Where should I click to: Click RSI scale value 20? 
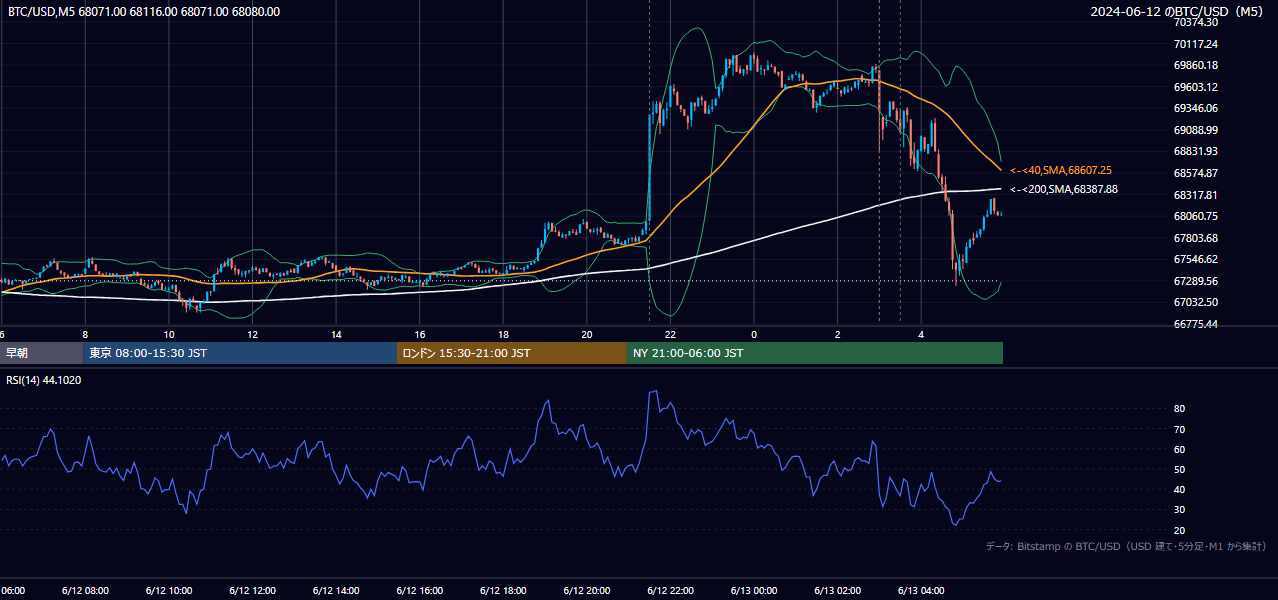1179,530
